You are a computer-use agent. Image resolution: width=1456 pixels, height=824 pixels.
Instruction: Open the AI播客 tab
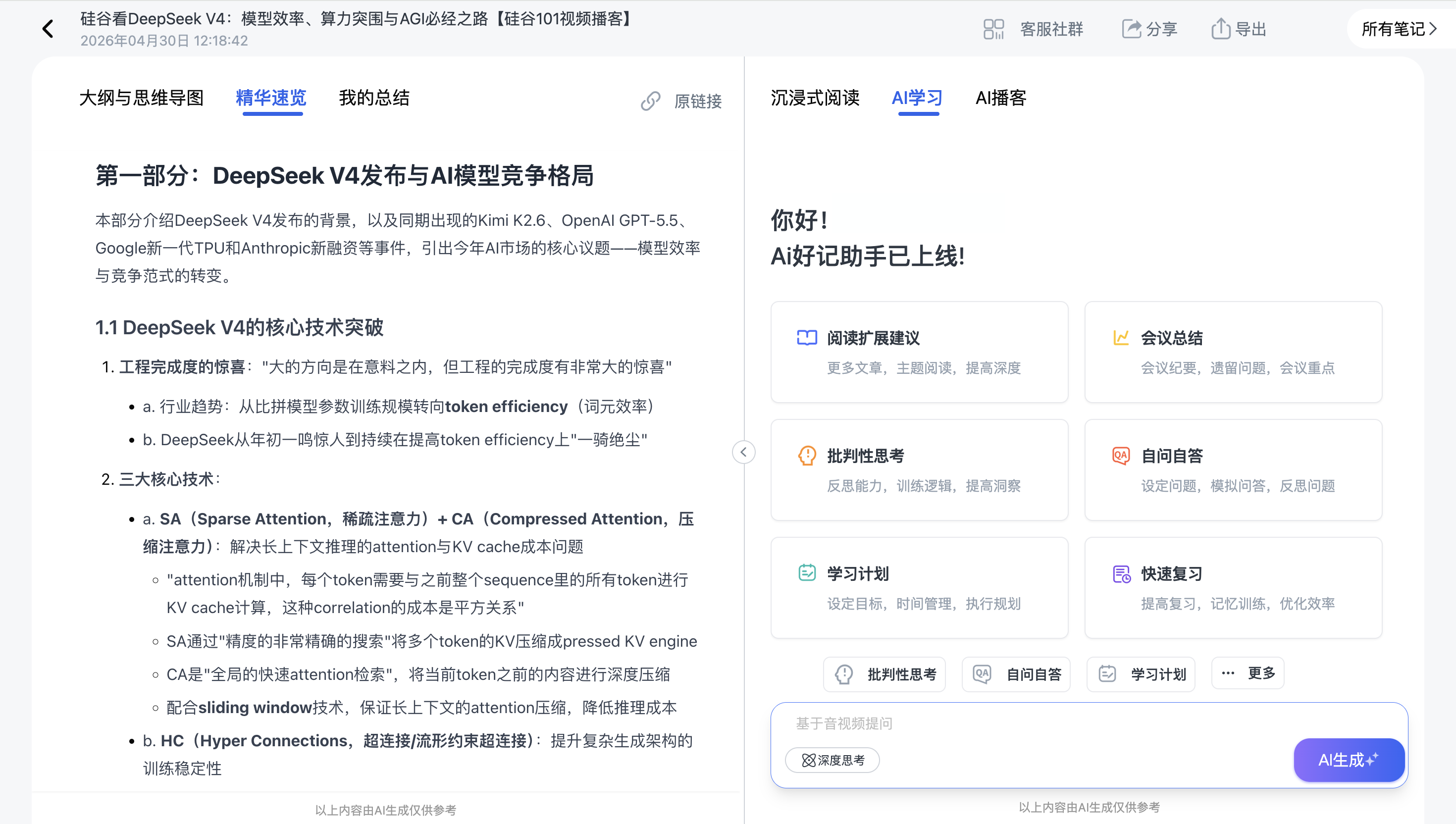tap(1001, 98)
